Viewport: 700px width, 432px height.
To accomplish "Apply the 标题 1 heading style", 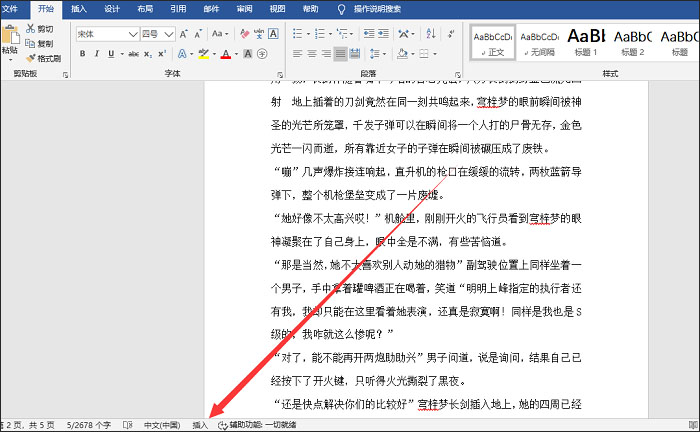I will 584,40.
